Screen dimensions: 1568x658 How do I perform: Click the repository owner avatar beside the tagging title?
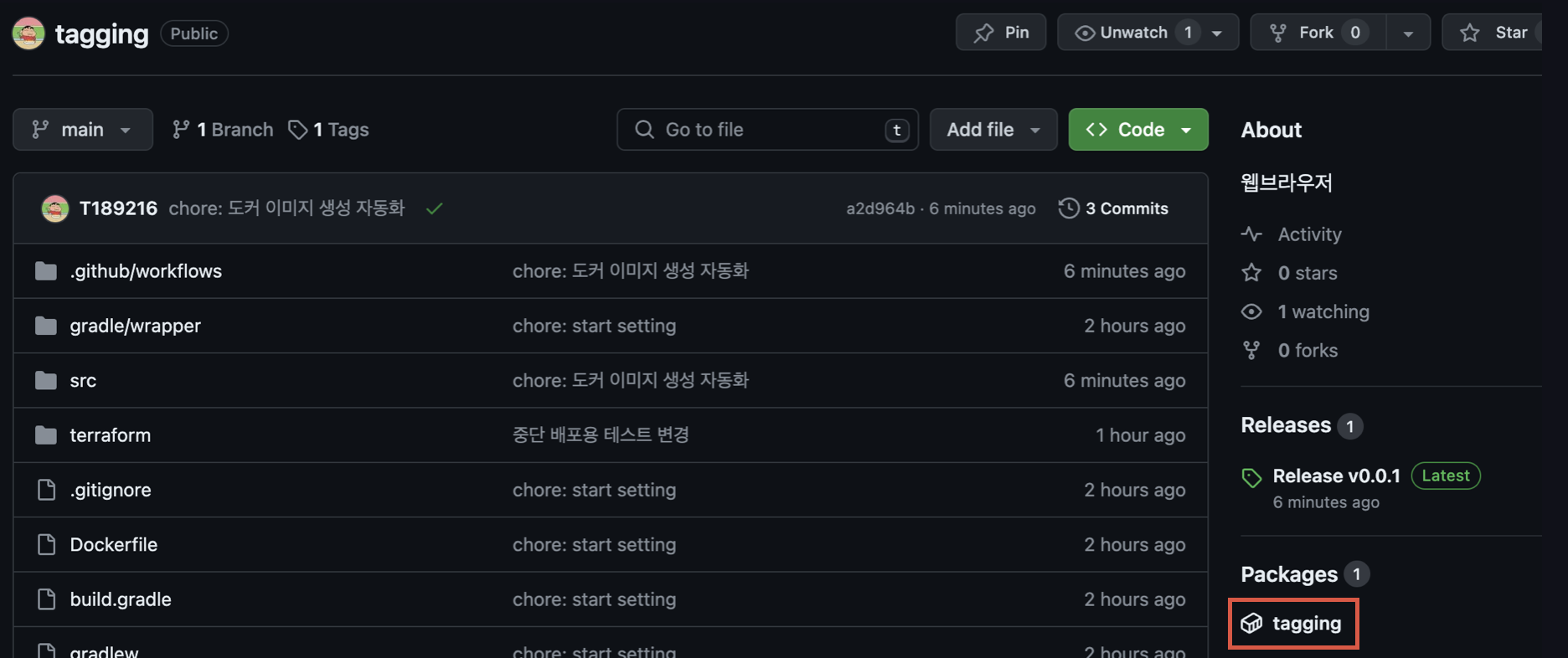(x=28, y=33)
